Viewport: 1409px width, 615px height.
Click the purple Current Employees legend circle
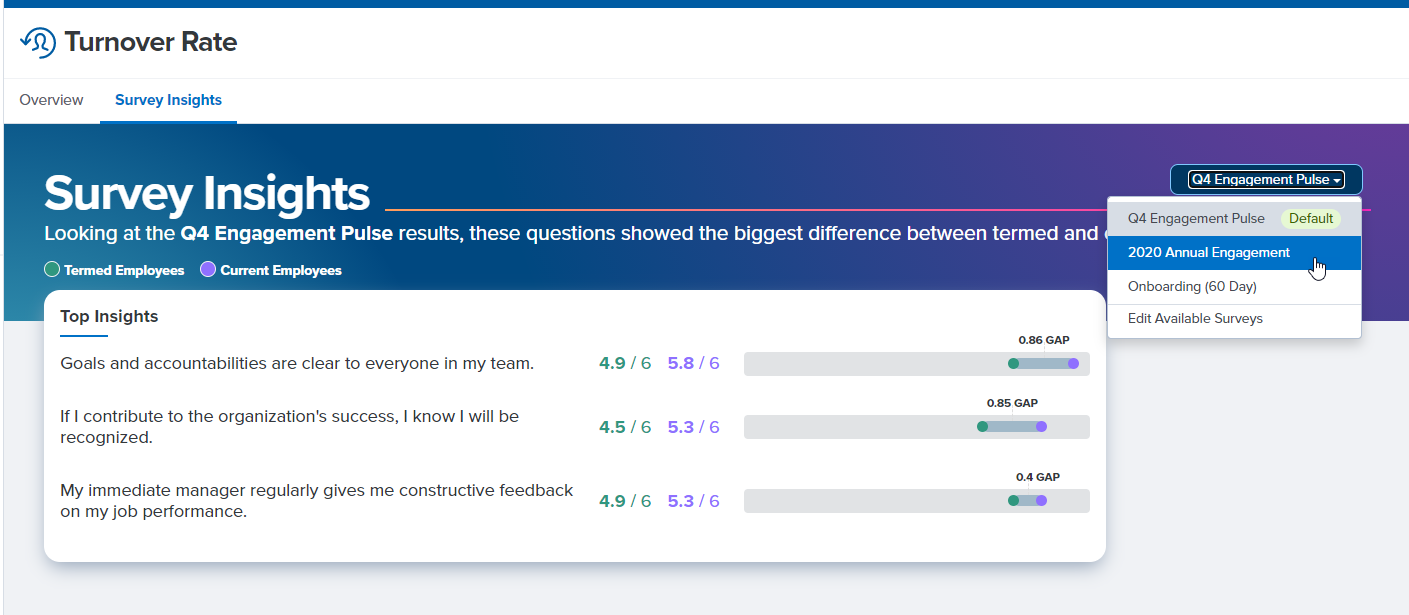208,270
